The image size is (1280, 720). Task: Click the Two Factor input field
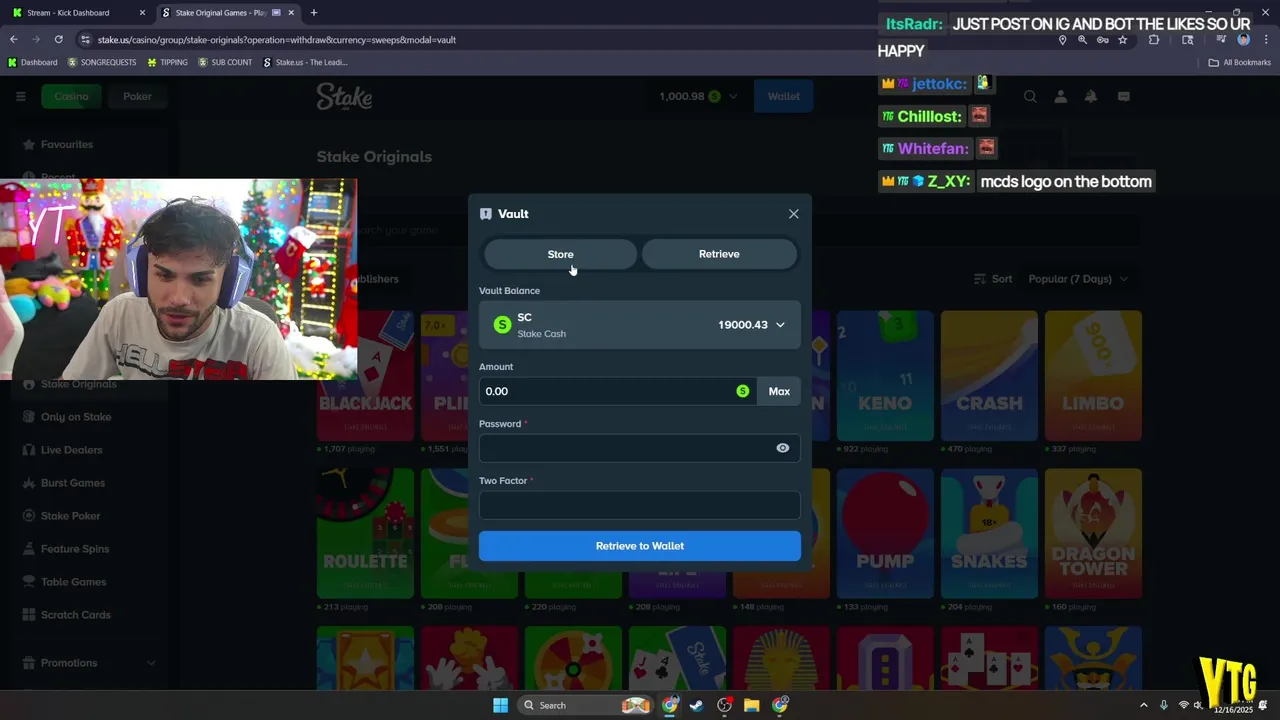[640, 505]
